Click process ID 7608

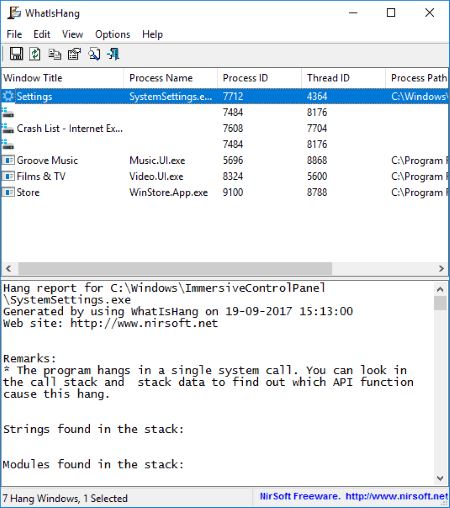(233, 128)
